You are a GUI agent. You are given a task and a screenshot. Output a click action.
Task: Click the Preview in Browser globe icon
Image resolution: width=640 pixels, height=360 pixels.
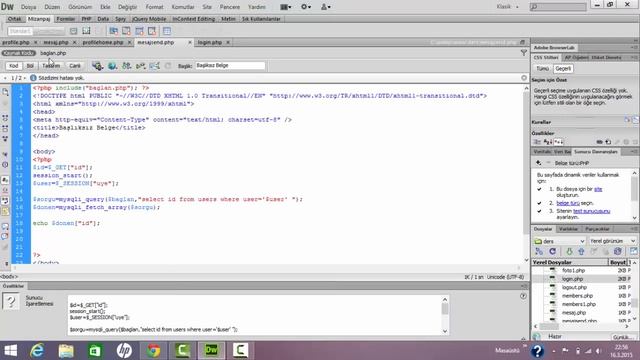112,66
